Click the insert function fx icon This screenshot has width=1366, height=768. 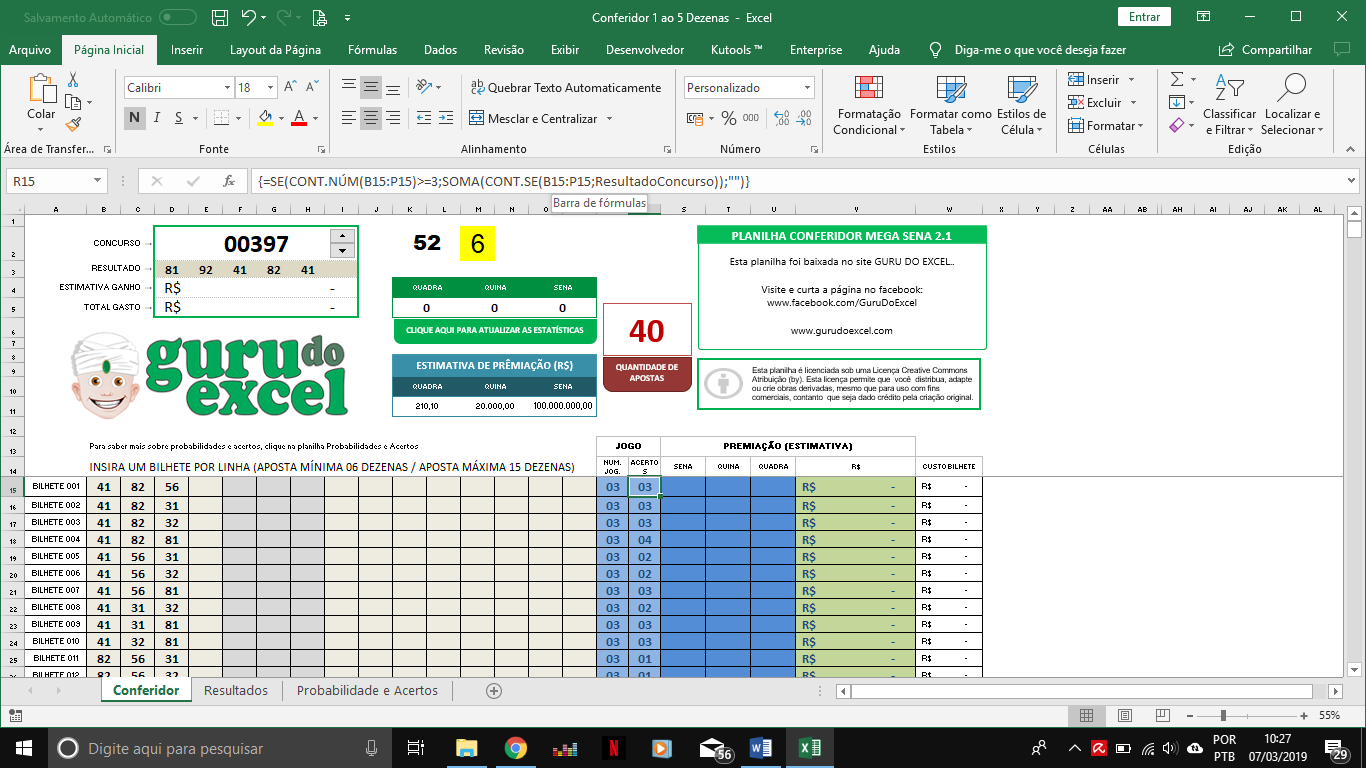(x=229, y=181)
